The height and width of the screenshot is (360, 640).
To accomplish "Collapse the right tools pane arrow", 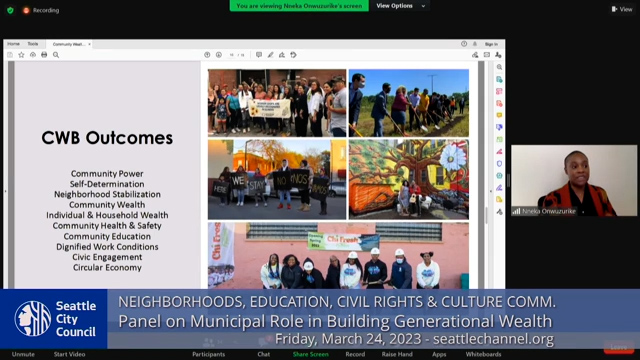I will point(491,191).
